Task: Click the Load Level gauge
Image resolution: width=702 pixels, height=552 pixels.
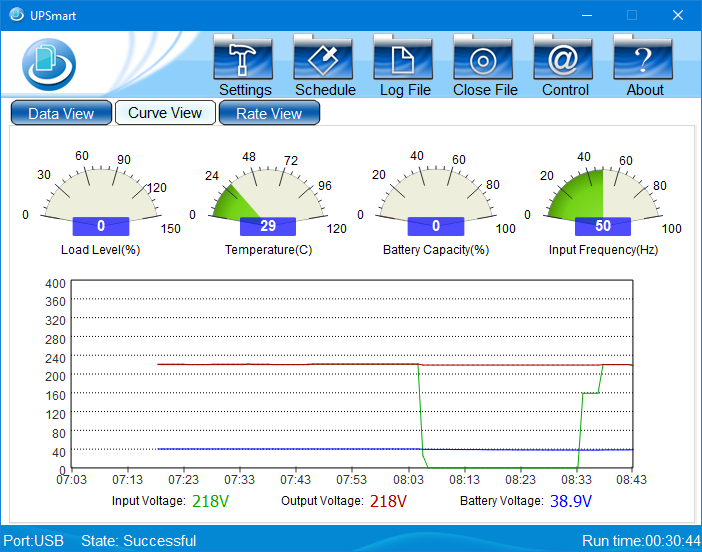Action: click(x=101, y=195)
